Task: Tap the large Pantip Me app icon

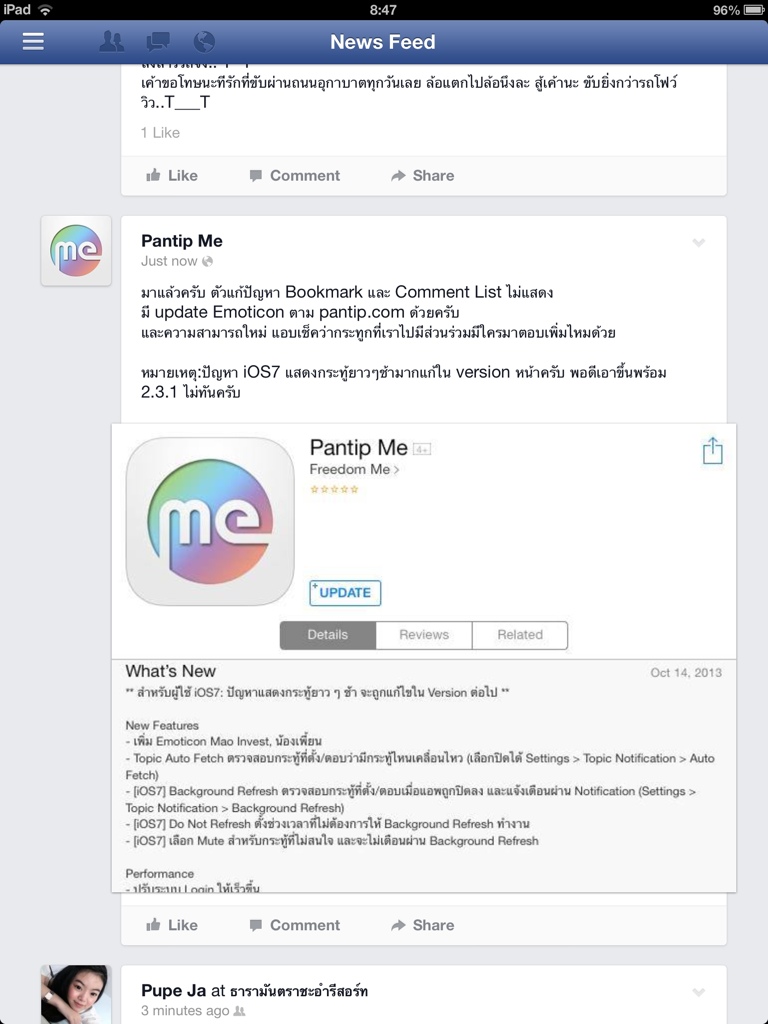Action: (210, 521)
